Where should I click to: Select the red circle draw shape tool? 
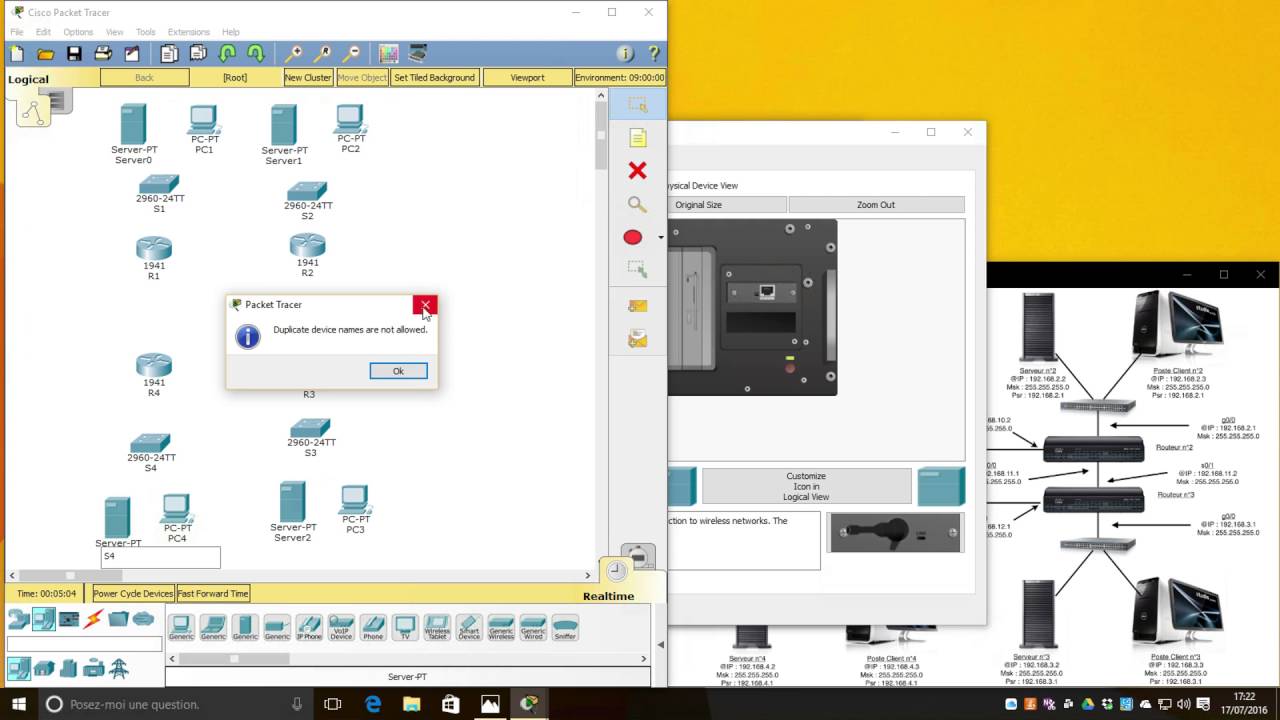pos(632,237)
